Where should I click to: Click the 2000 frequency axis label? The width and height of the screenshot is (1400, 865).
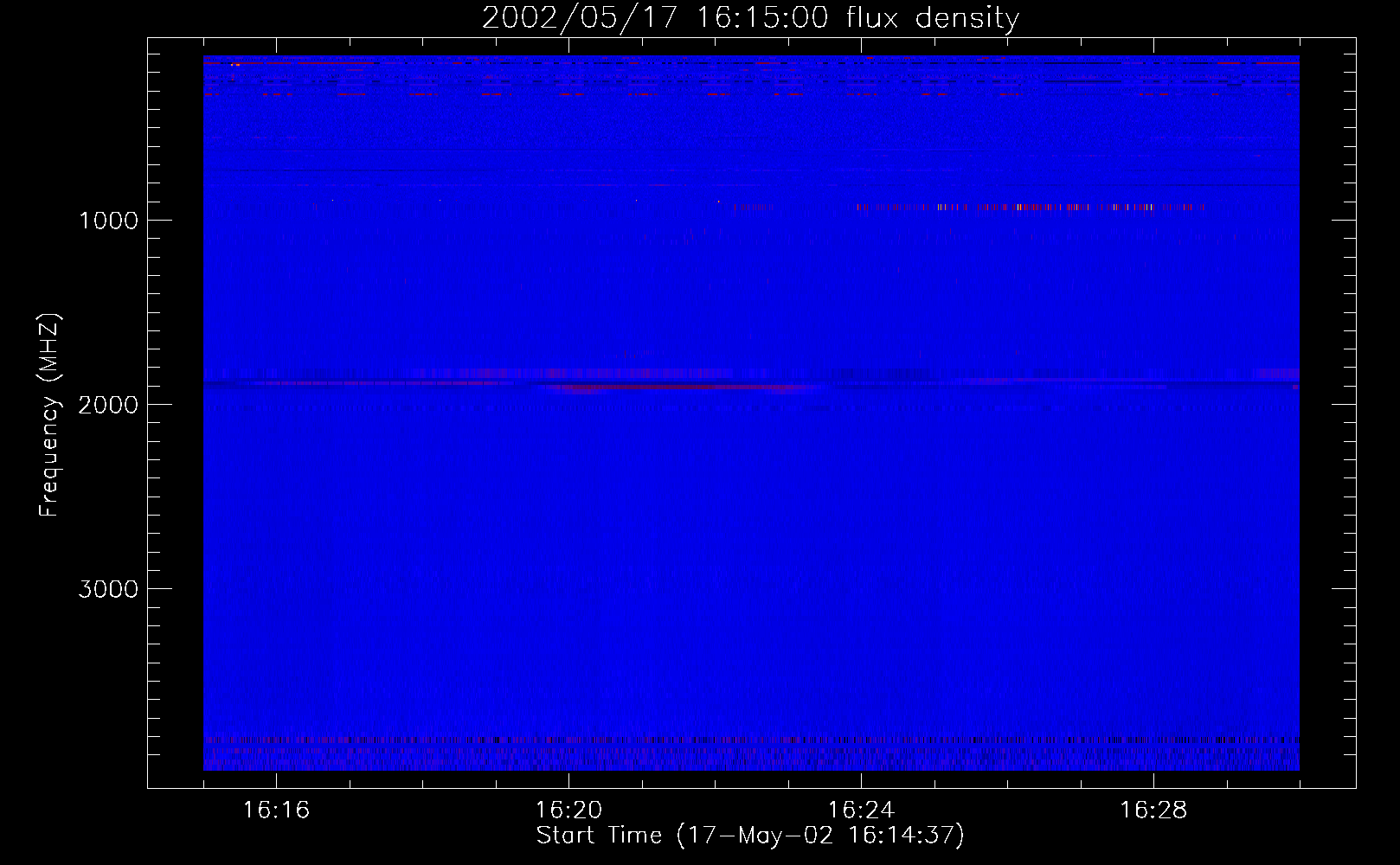108,405
